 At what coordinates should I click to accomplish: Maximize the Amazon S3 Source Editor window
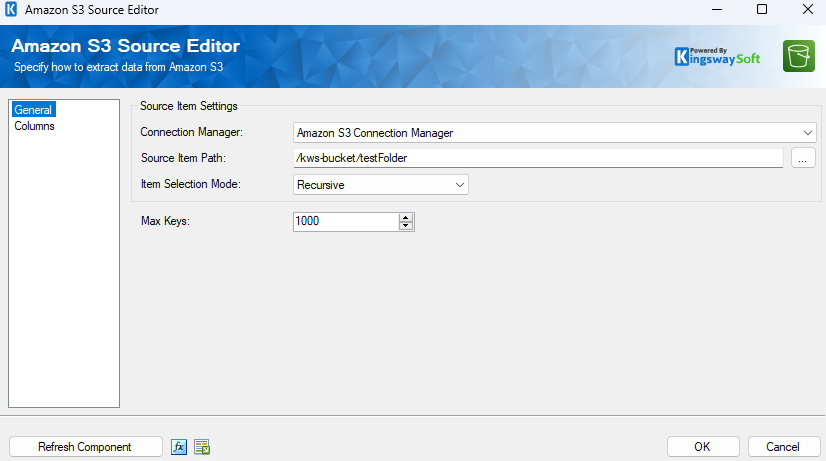[762, 9]
